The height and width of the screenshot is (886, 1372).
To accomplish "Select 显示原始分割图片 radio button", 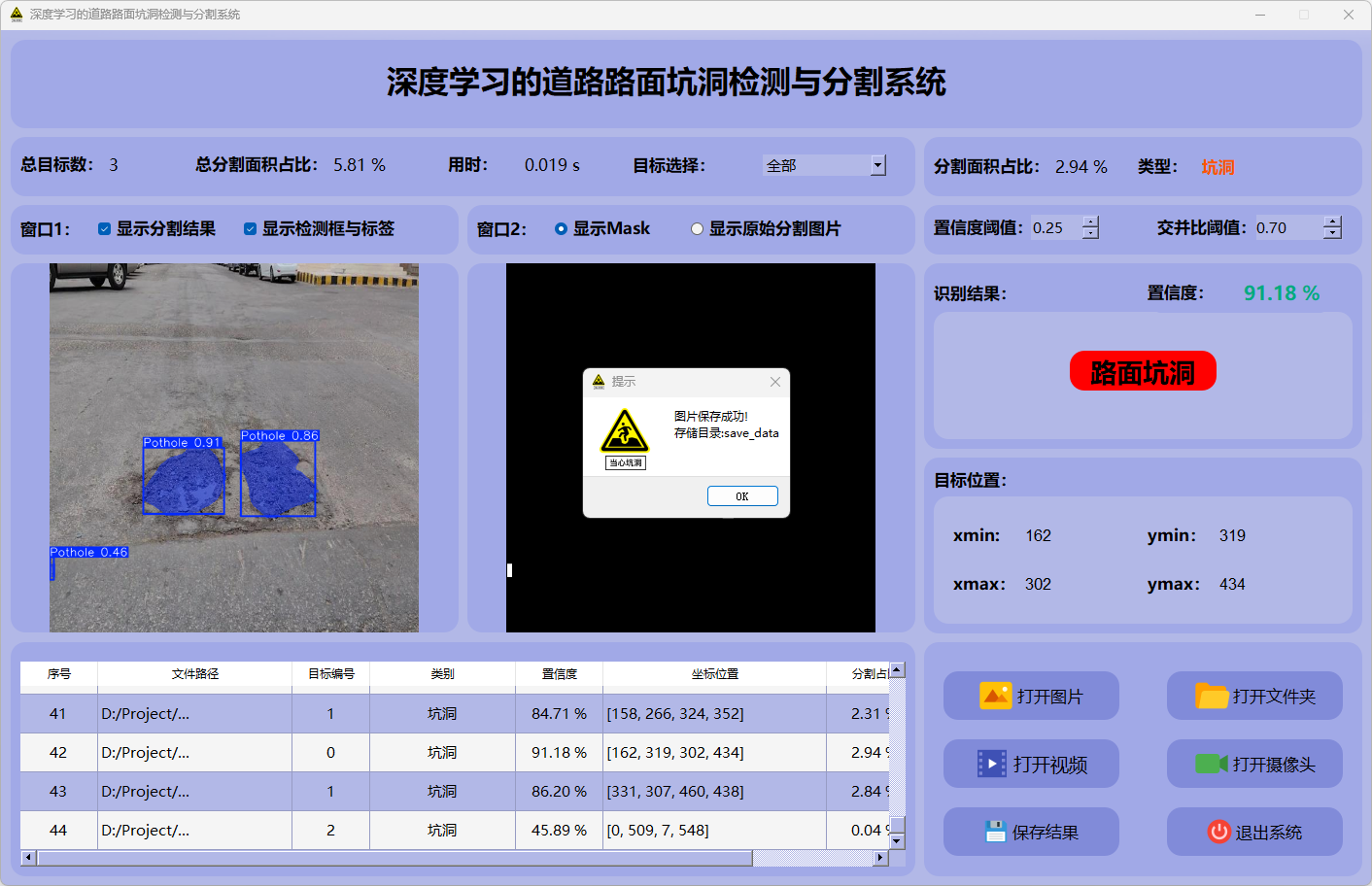I will 697,229.
